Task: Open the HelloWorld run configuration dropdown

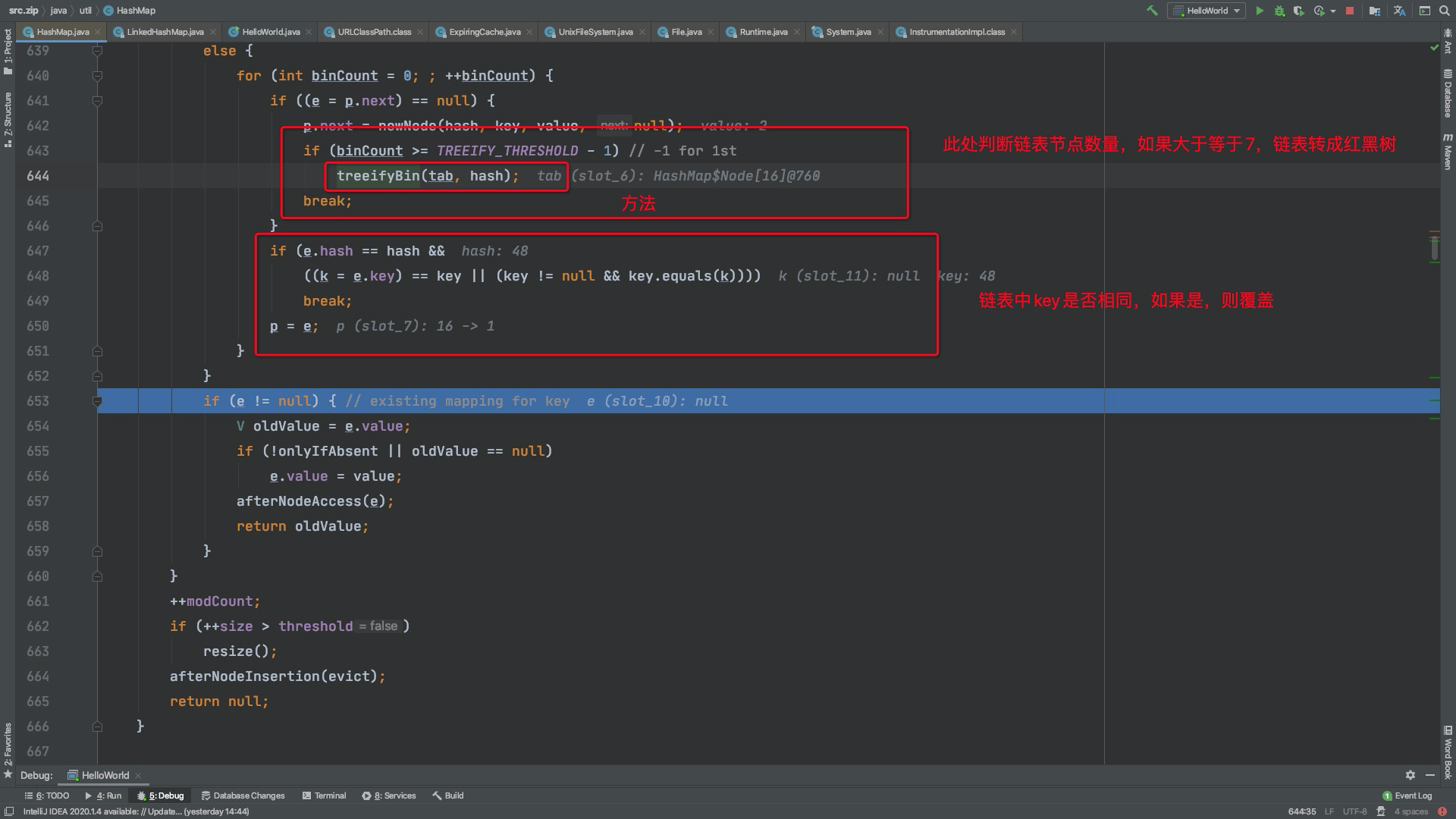Action: 1207,11
